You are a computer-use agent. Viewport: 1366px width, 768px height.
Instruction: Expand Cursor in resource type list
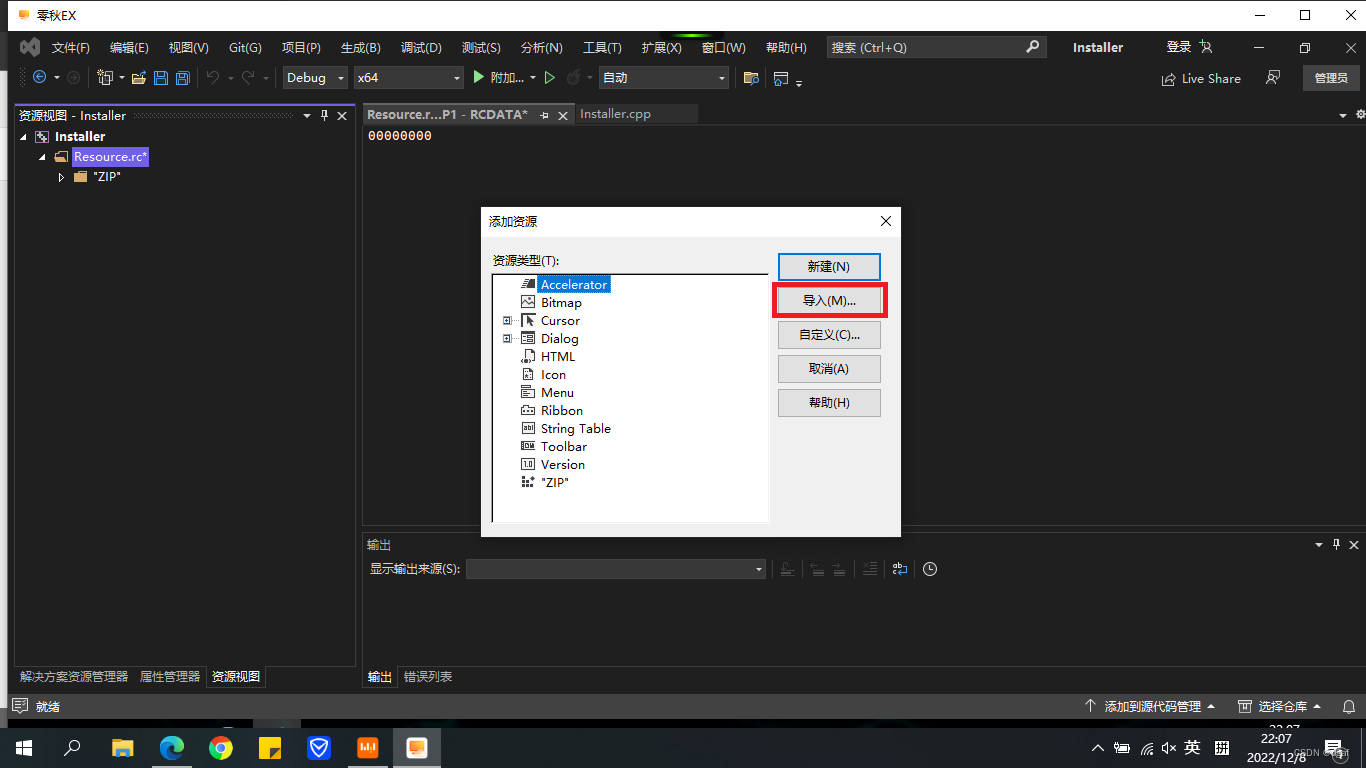pyautogui.click(x=507, y=321)
